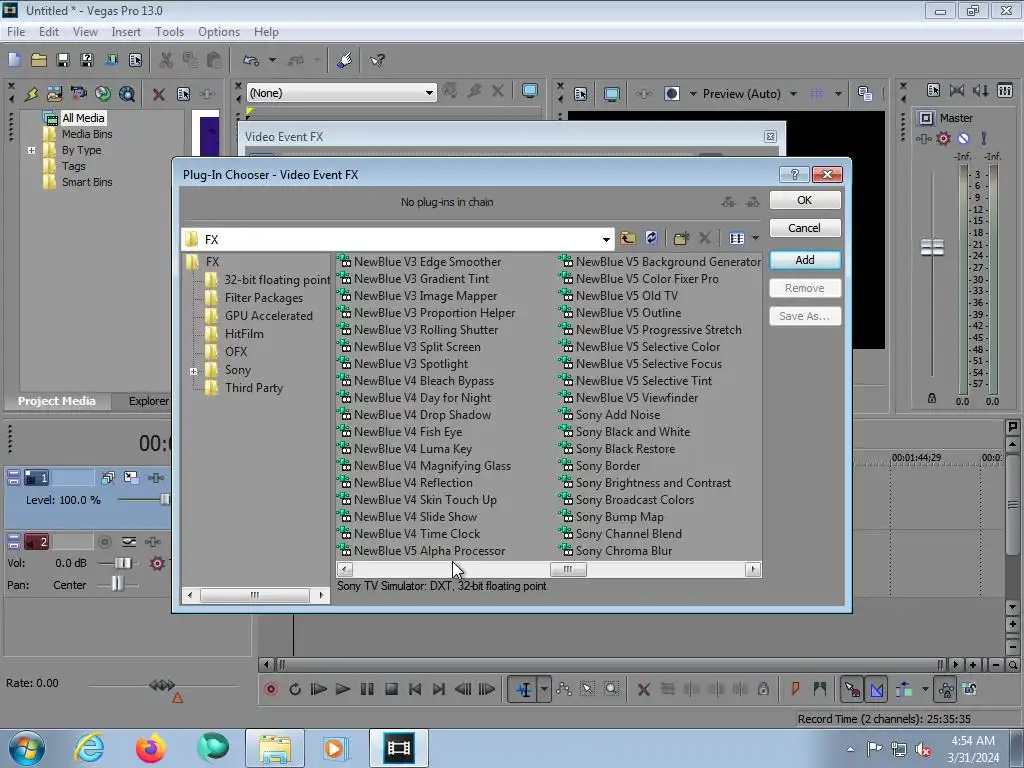Click Go to Start in transport bar
Screen dimensions: 1024x768
[x=415, y=689]
